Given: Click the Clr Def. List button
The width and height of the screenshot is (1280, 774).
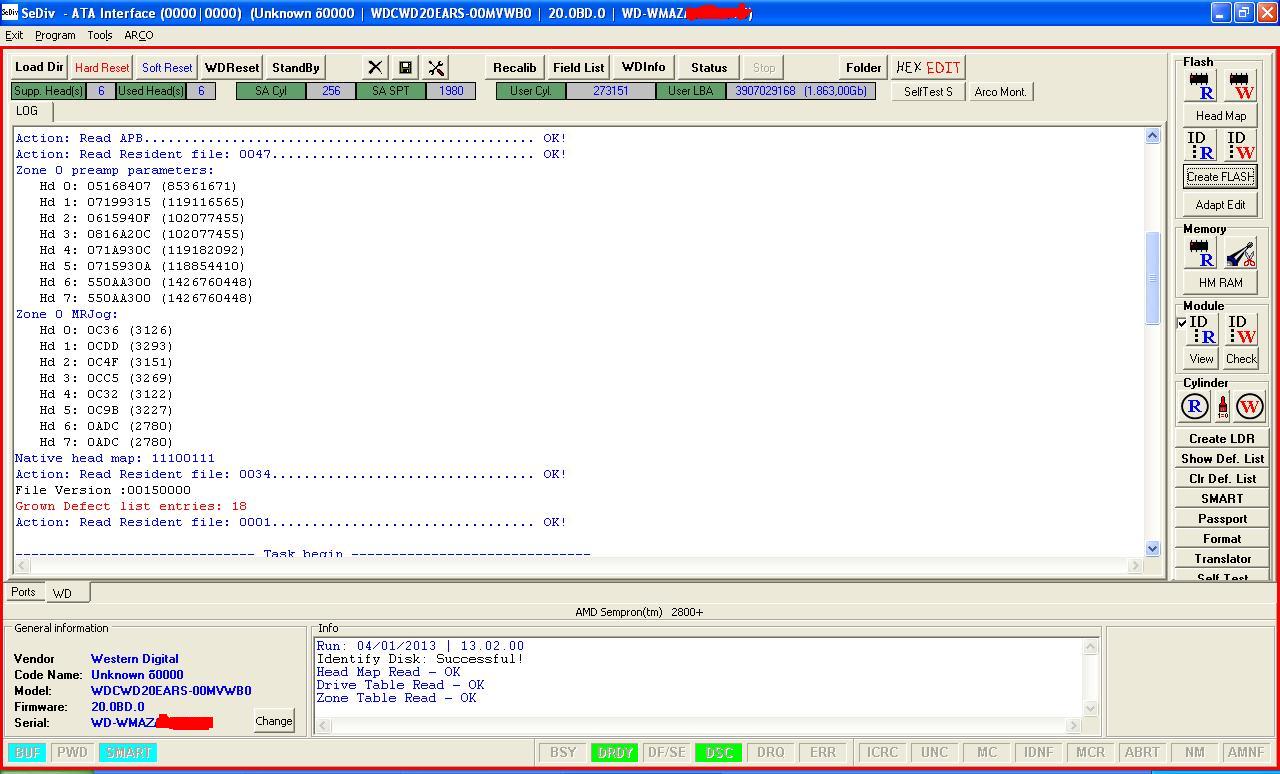Looking at the screenshot, I should tap(1222, 478).
